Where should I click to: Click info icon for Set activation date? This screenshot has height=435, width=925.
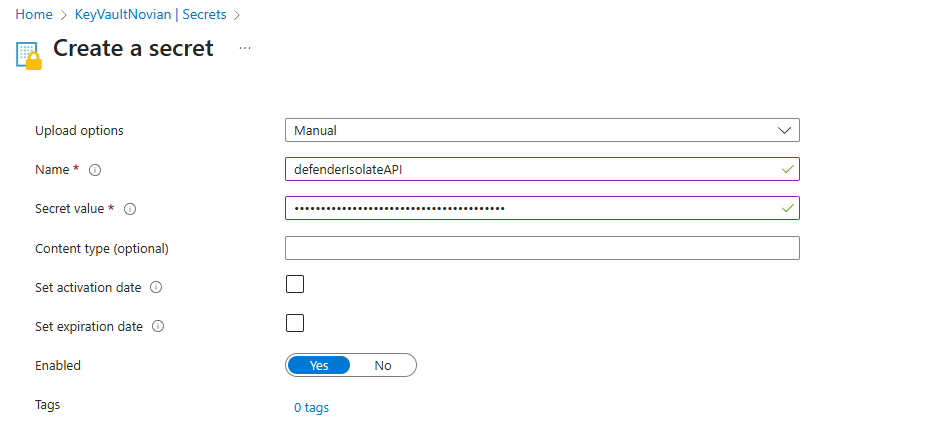coord(156,287)
